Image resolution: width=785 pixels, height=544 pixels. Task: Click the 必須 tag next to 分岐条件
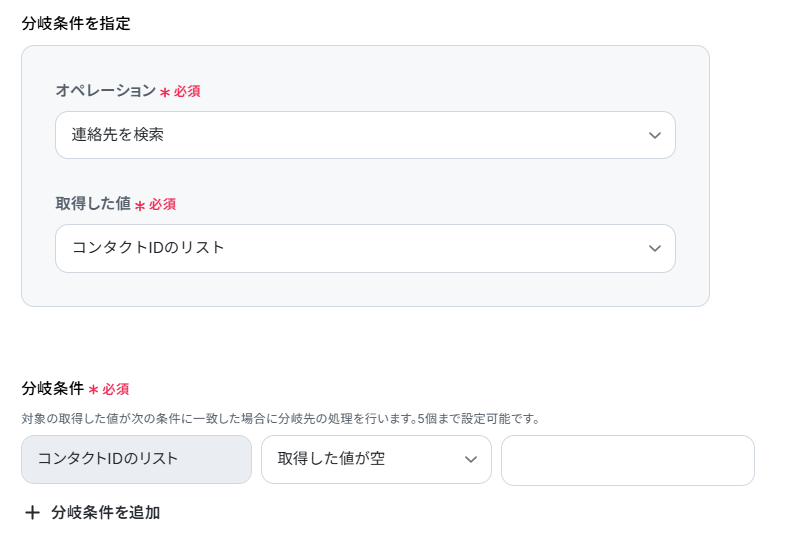[x=116, y=389]
